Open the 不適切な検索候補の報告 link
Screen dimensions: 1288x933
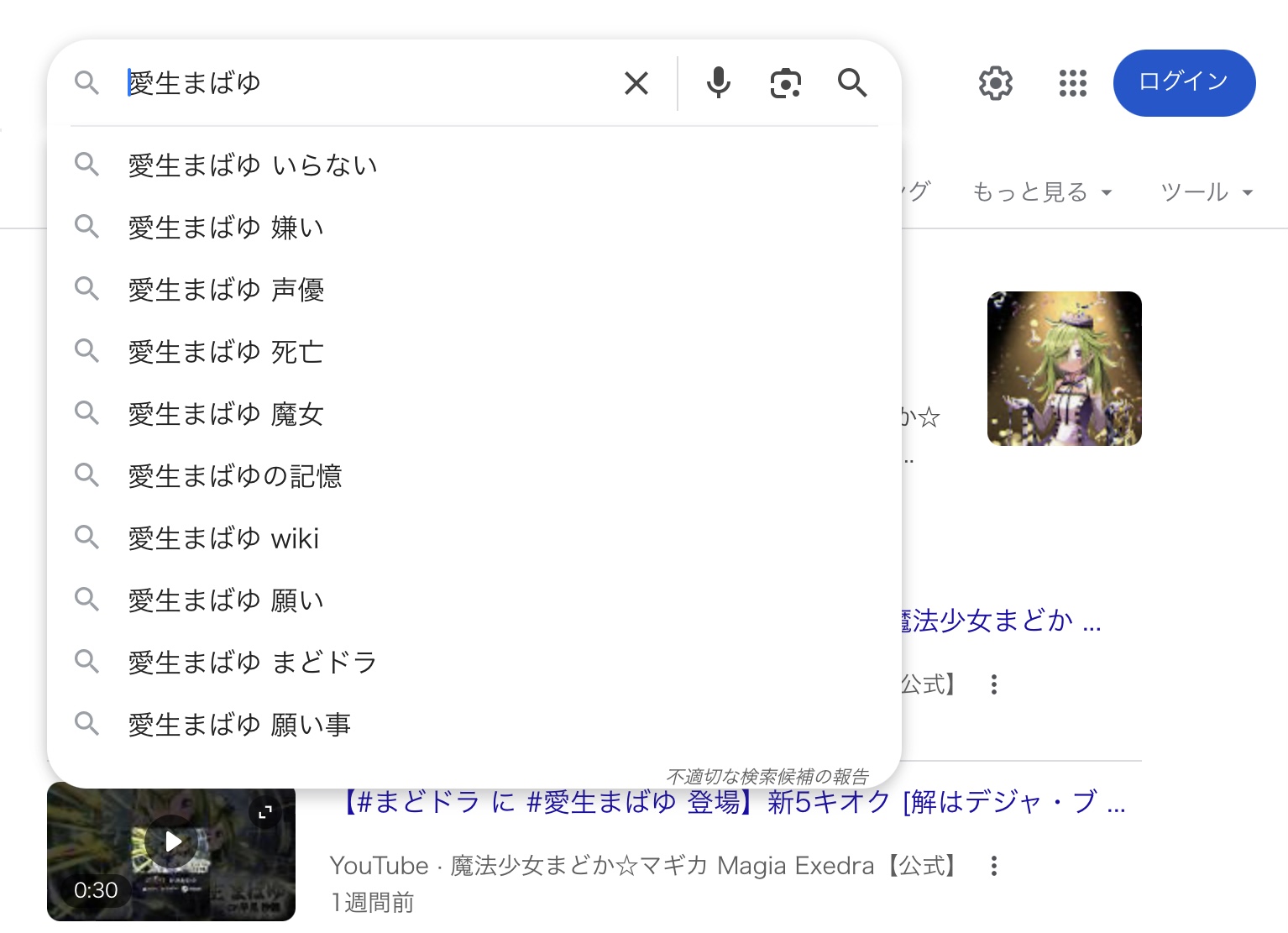(767, 776)
